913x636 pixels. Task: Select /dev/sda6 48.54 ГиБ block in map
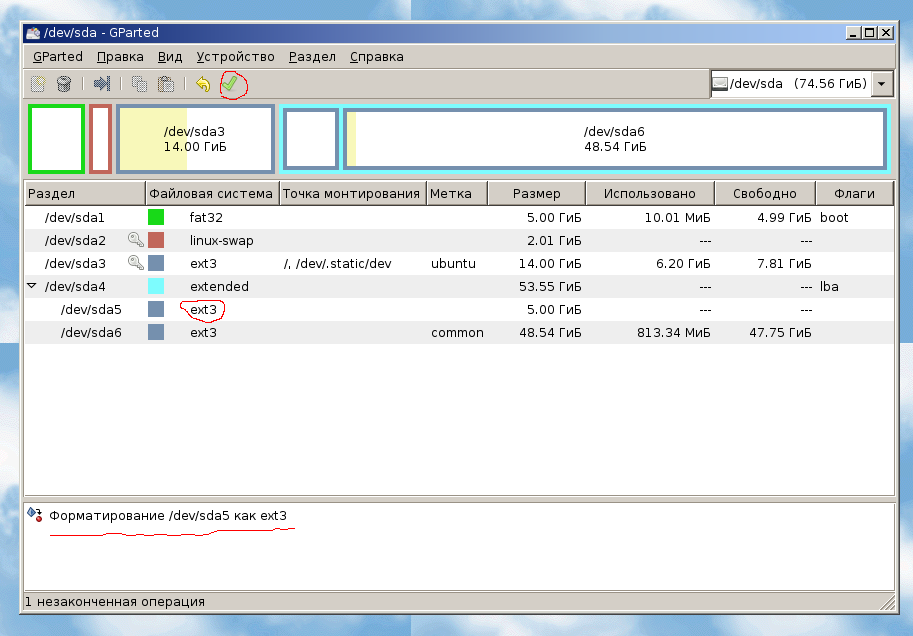click(x=615, y=139)
